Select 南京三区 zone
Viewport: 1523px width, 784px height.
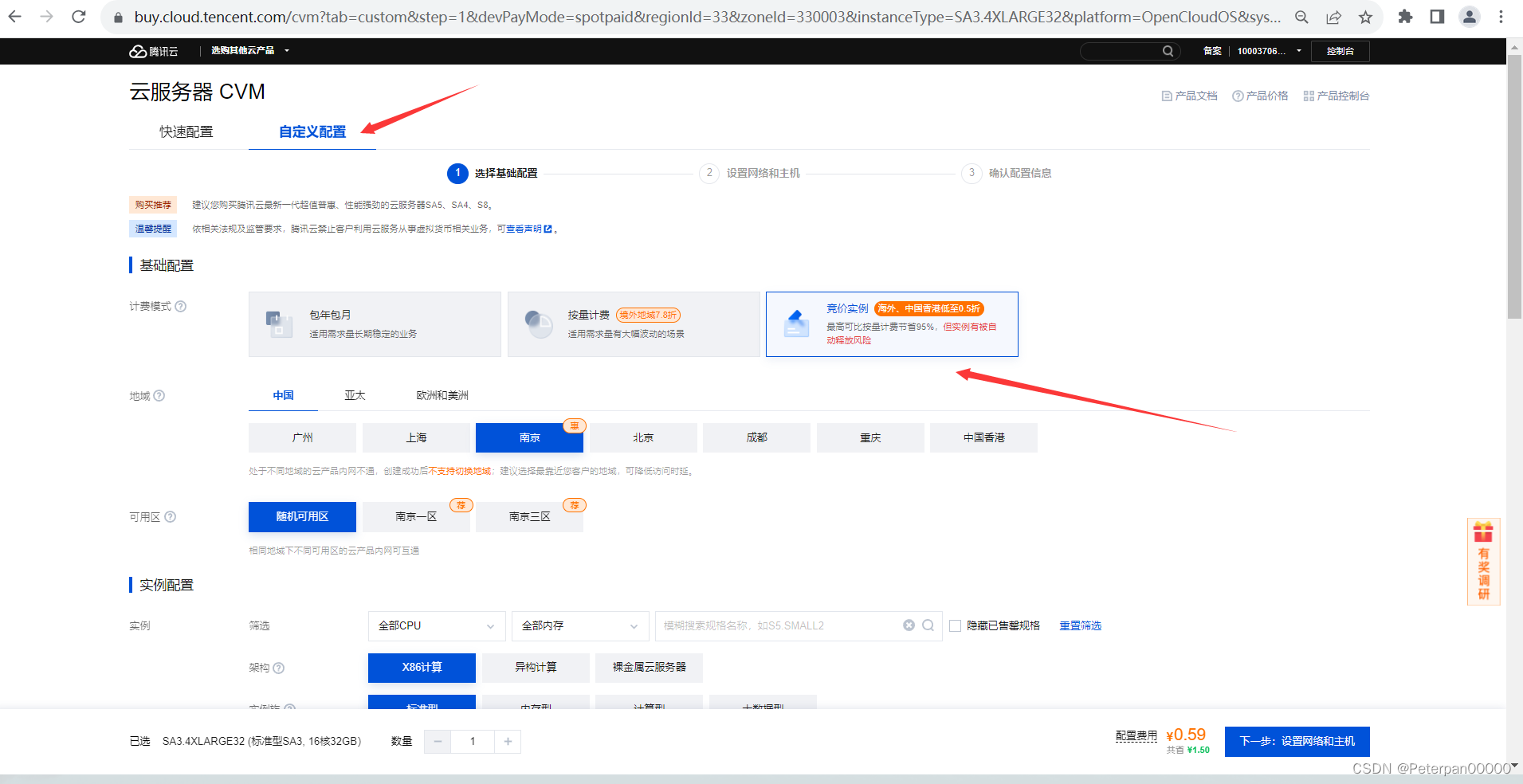[529, 516]
